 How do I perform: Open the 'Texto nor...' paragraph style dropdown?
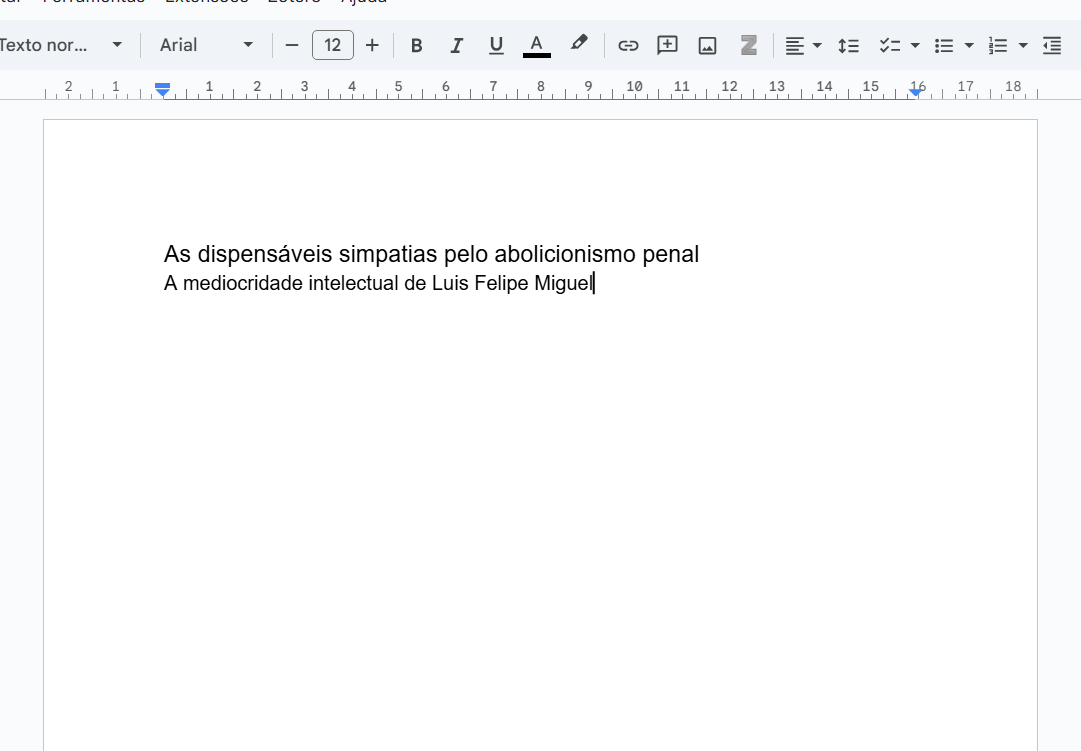[x=60, y=45]
